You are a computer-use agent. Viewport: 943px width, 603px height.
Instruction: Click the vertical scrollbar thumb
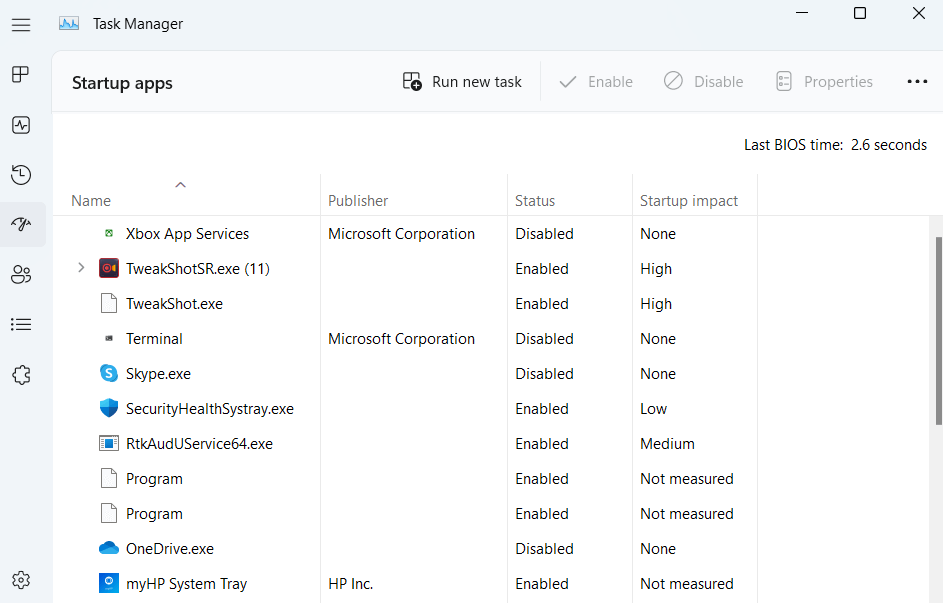point(938,331)
